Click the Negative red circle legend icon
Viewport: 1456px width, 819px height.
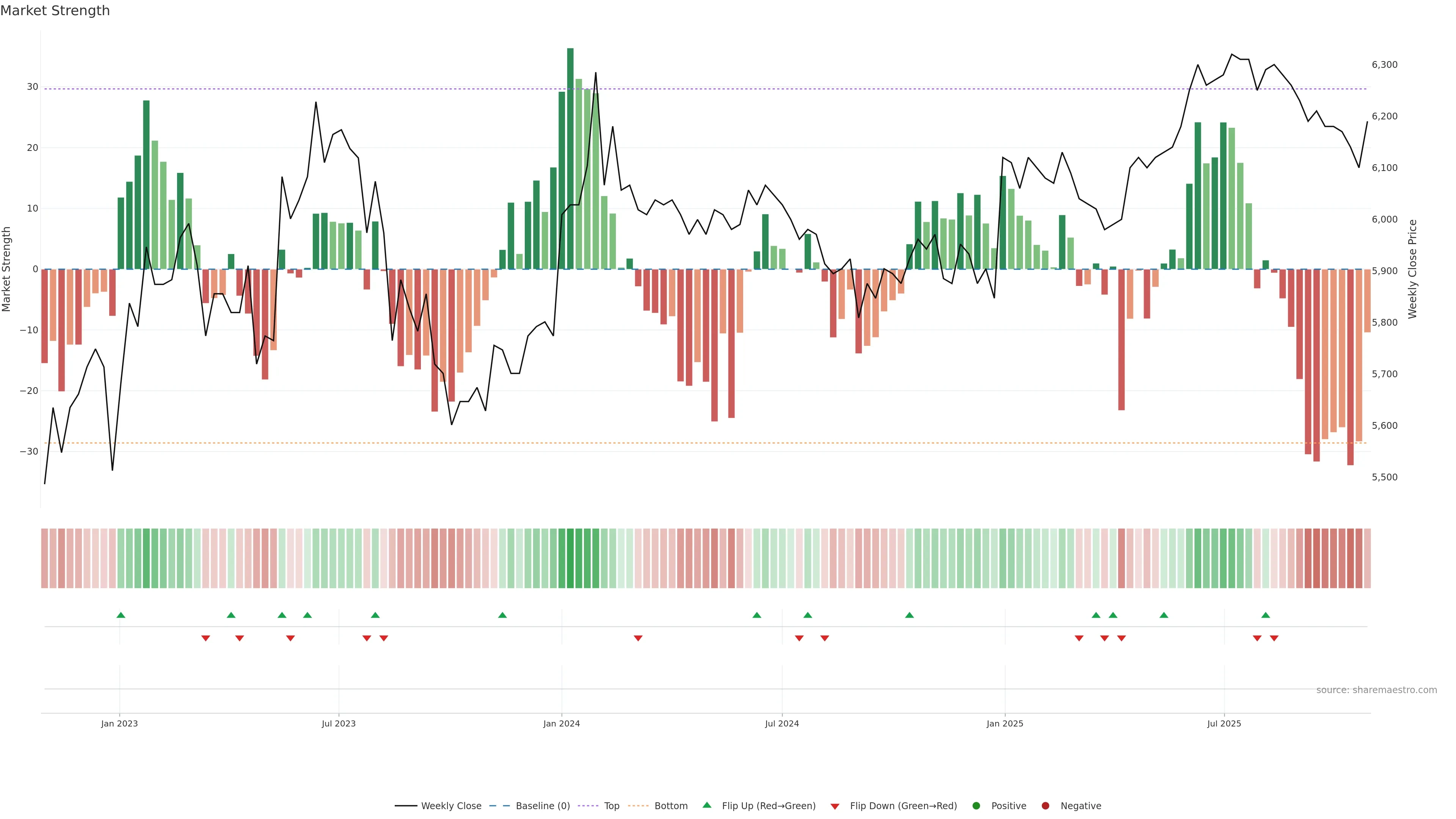click(x=1045, y=806)
